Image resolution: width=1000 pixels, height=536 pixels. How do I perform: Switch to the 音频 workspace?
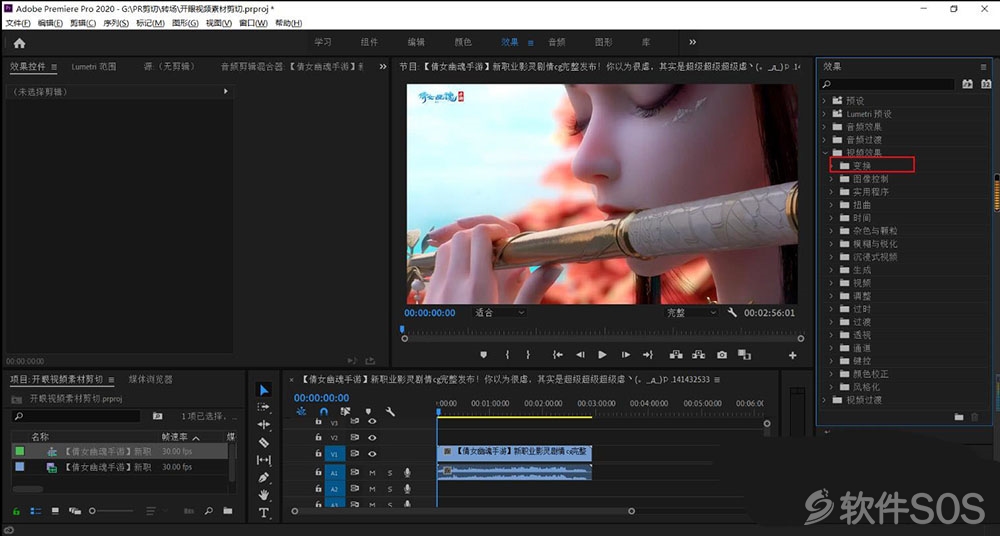coord(557,42)
